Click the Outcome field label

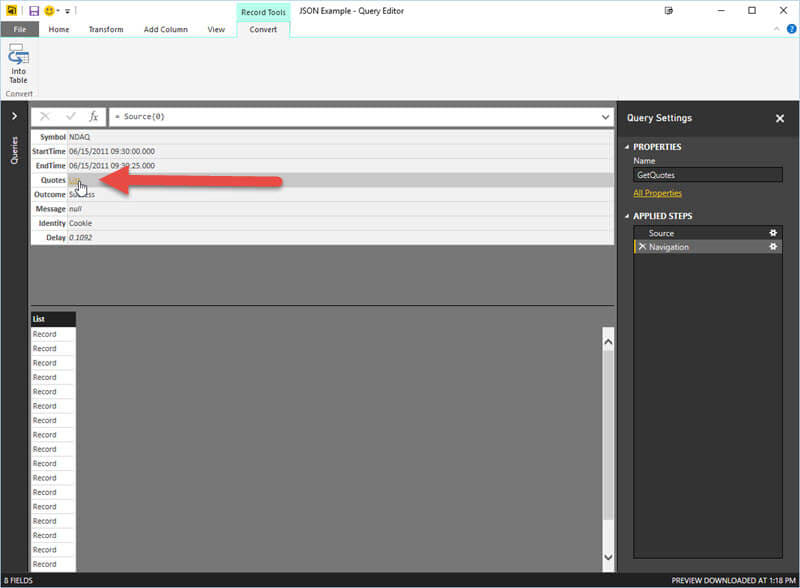tap(49, 194)
